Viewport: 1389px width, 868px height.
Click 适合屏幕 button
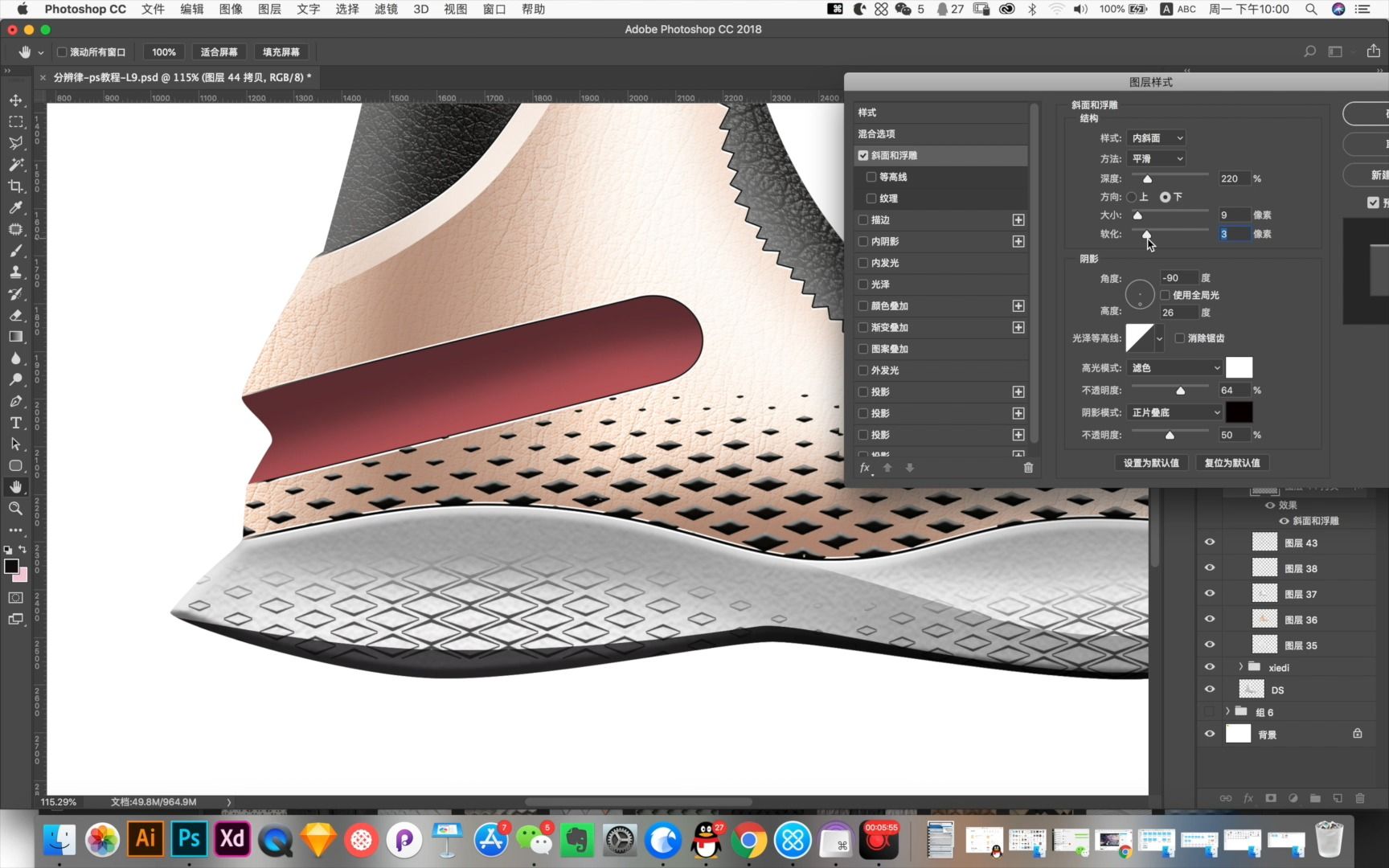219,52
